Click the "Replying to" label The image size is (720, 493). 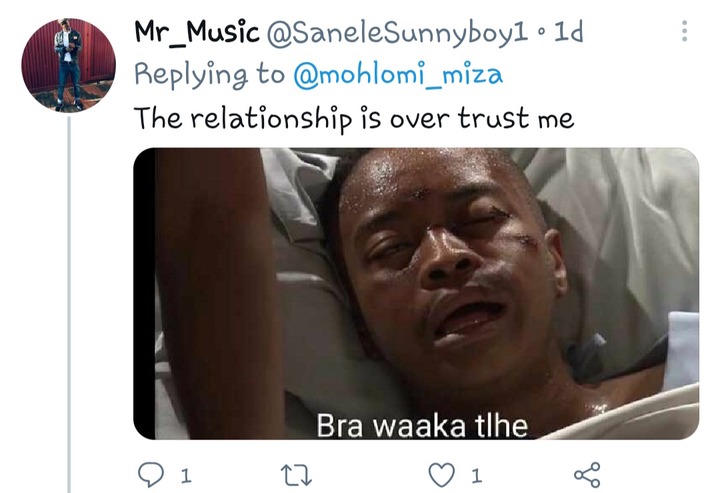click(x=209, y=74)
